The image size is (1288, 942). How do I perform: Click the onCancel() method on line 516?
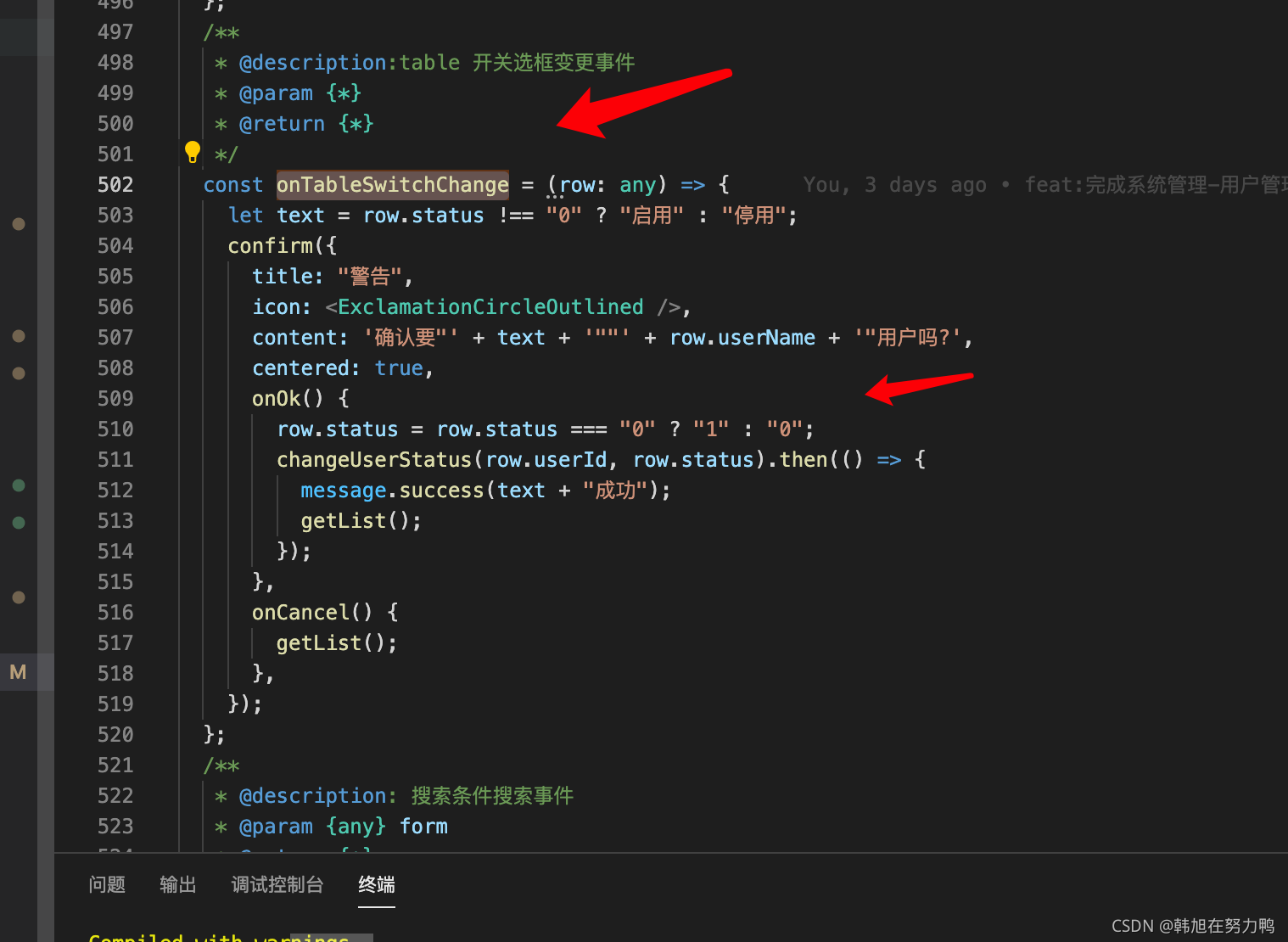(312, 613)
